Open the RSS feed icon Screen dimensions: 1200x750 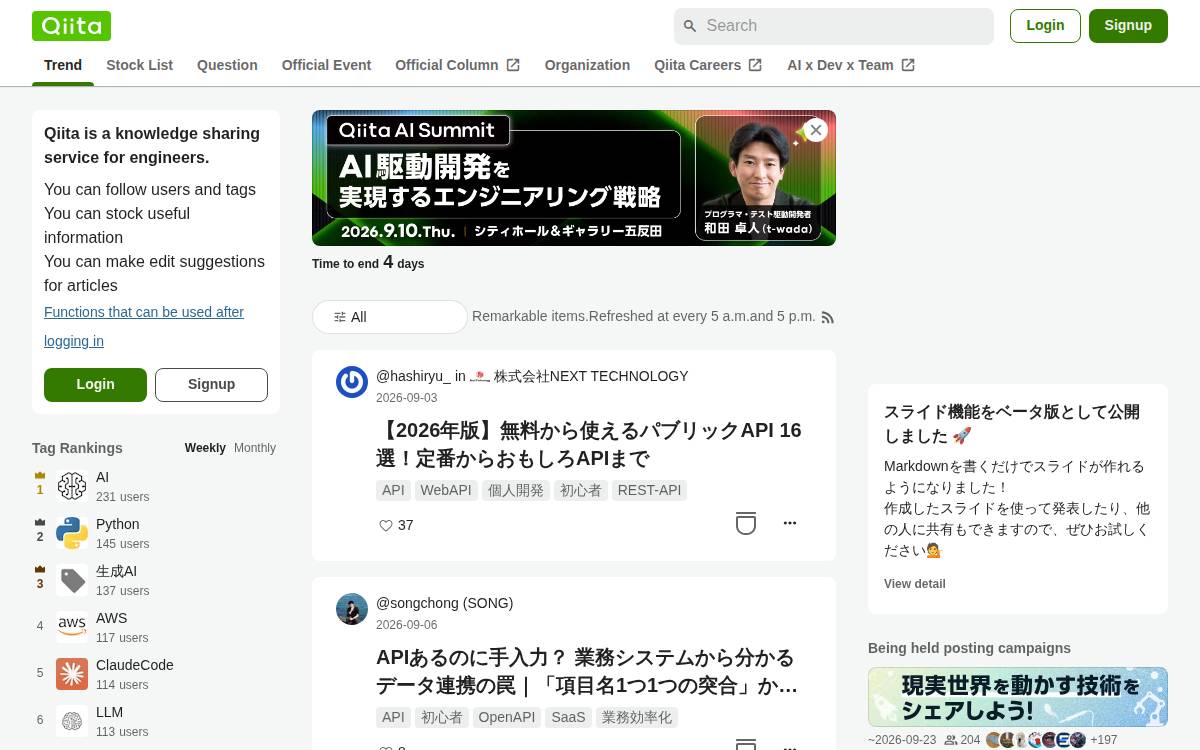827,317
